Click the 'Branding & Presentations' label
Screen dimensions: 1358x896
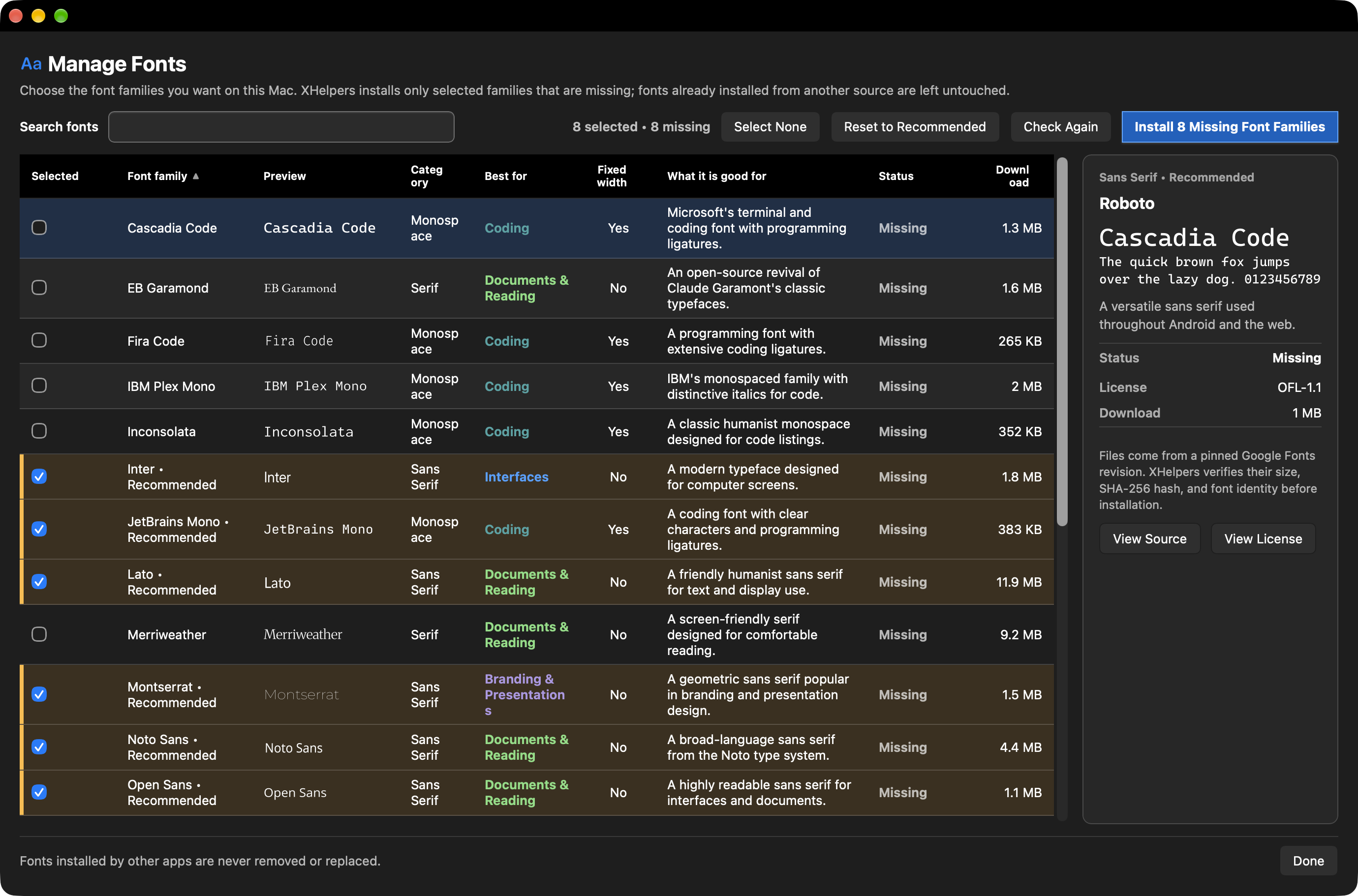point(525,694)
